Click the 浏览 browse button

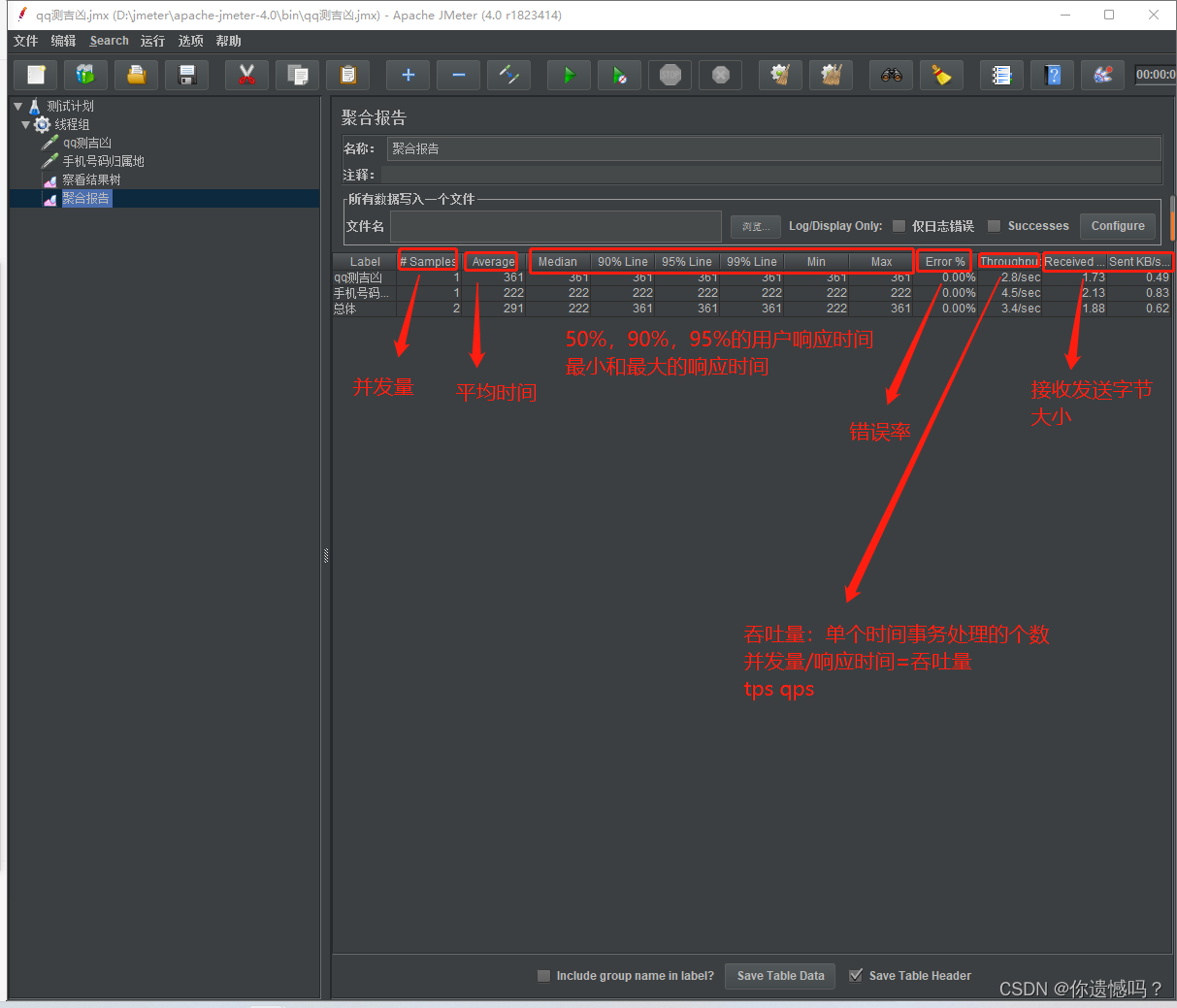(x=755, y=227)
